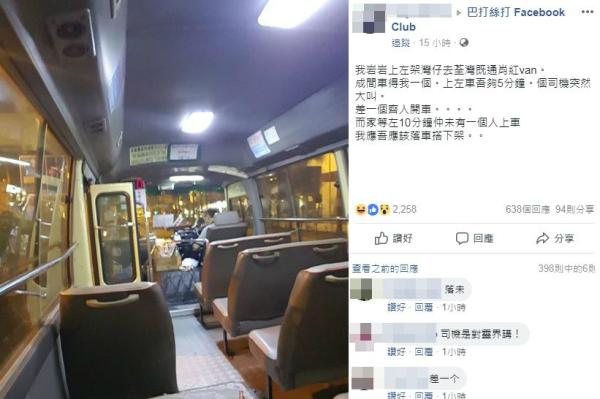The image size is (600, 399).
Task: Open the 638個回應 comments count
Action: tap(528, 209)
